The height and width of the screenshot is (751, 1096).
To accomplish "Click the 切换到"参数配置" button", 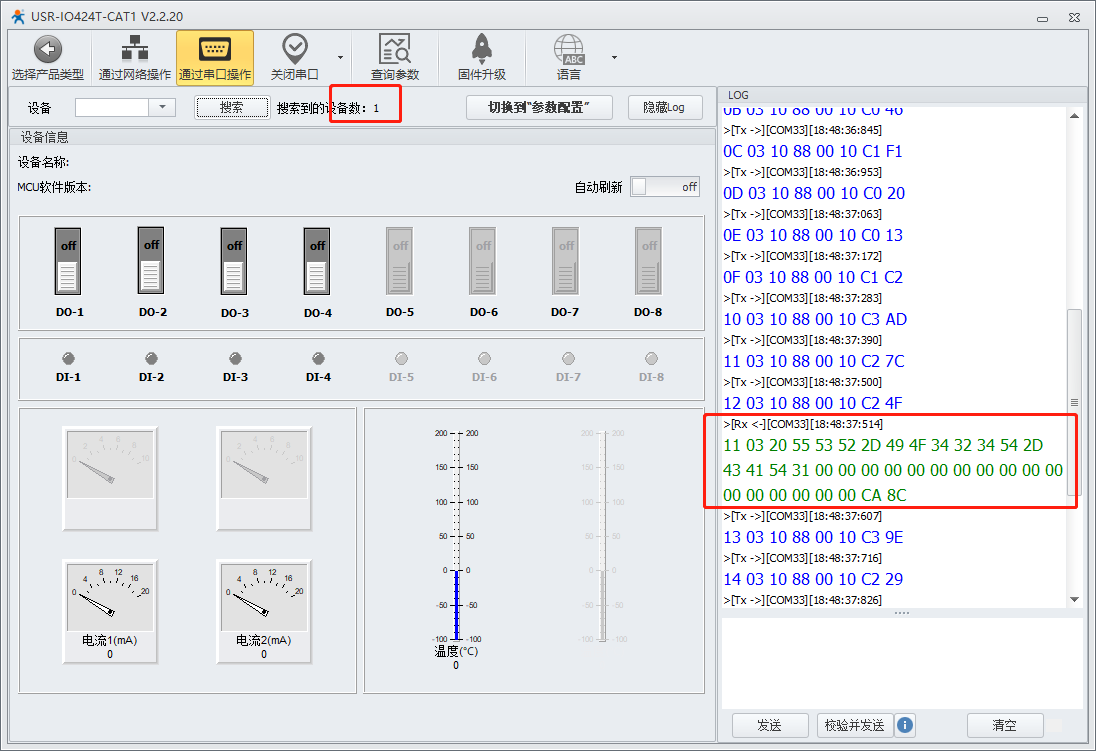I will coord(539,107).
